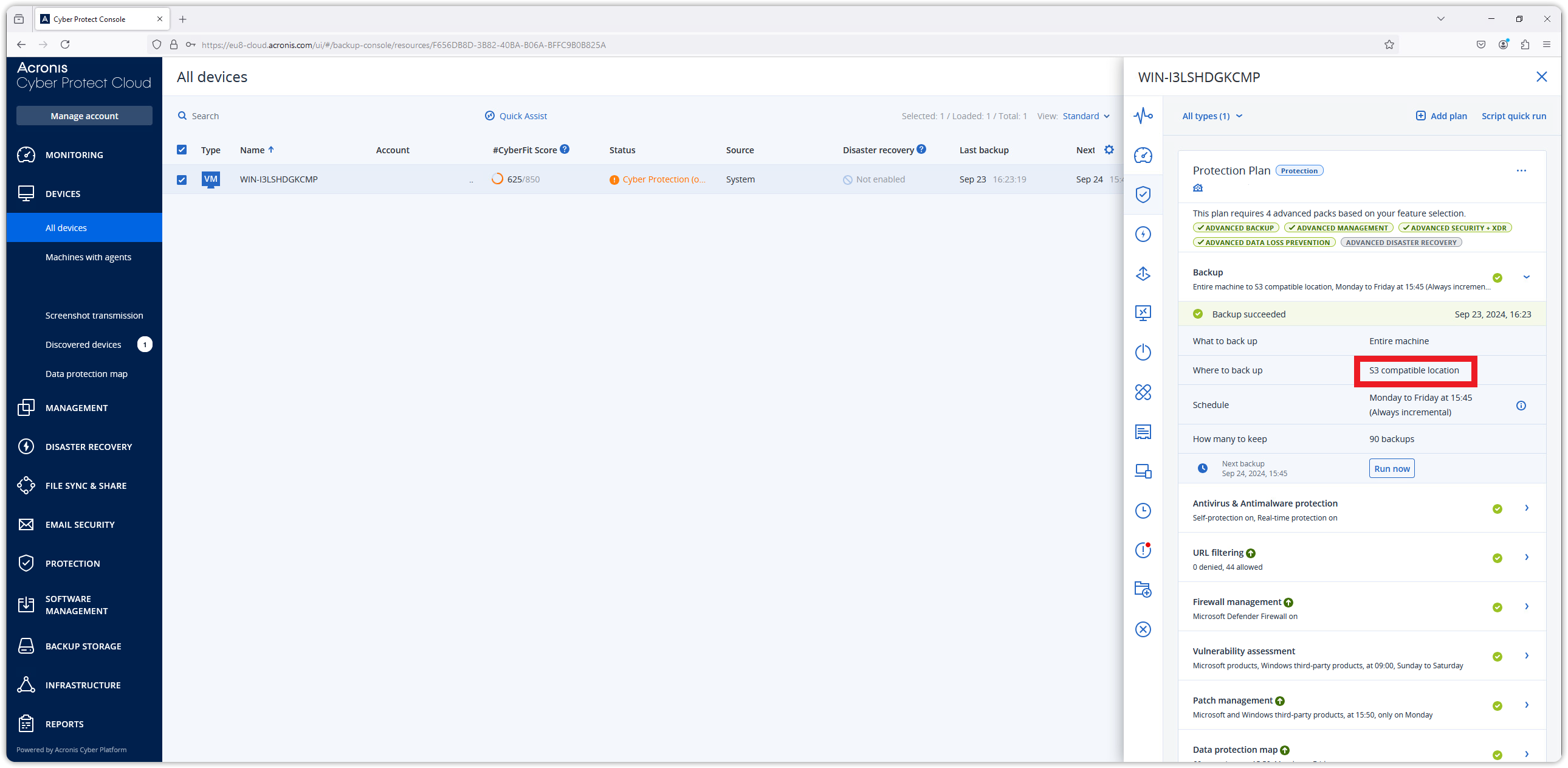
Task: Expand the View Standard dropdown
Action: click(1089, 116)
